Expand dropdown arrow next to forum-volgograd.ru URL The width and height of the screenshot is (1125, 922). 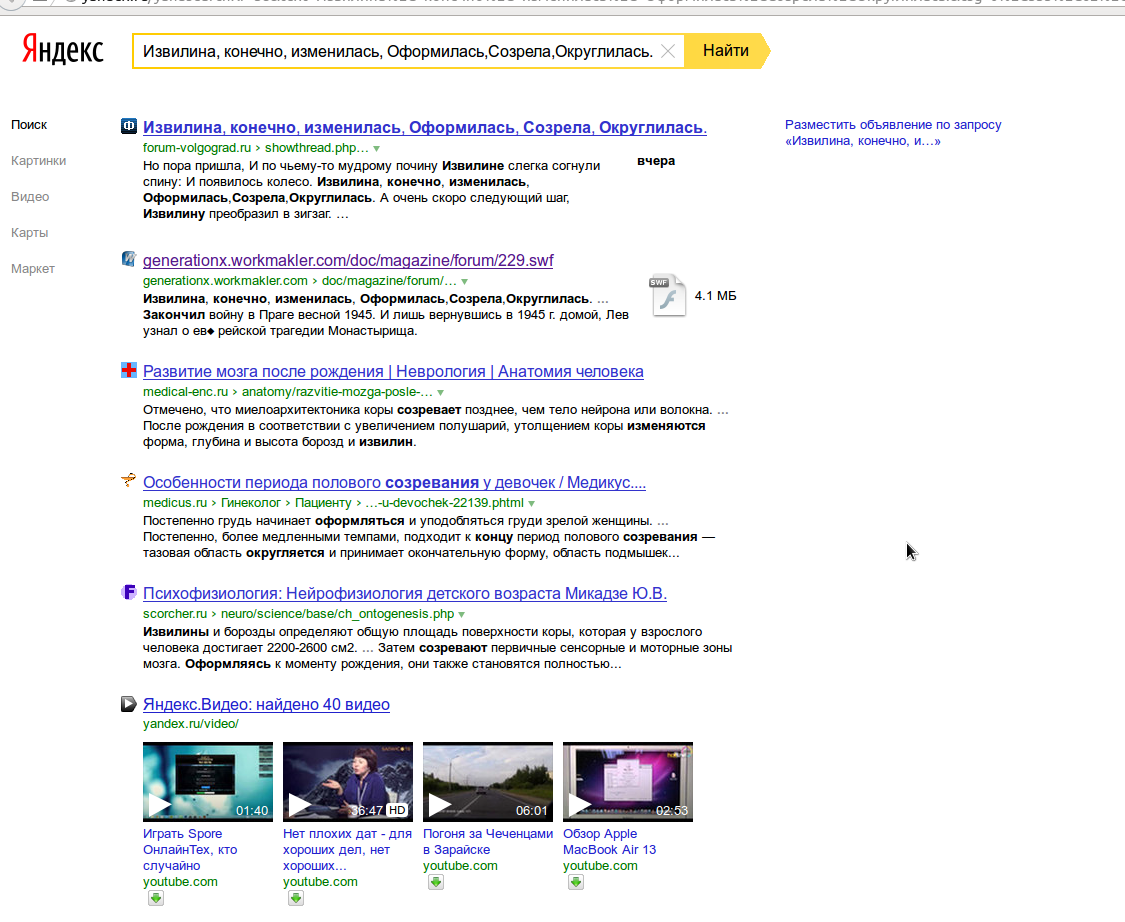(x=376, y=149)
